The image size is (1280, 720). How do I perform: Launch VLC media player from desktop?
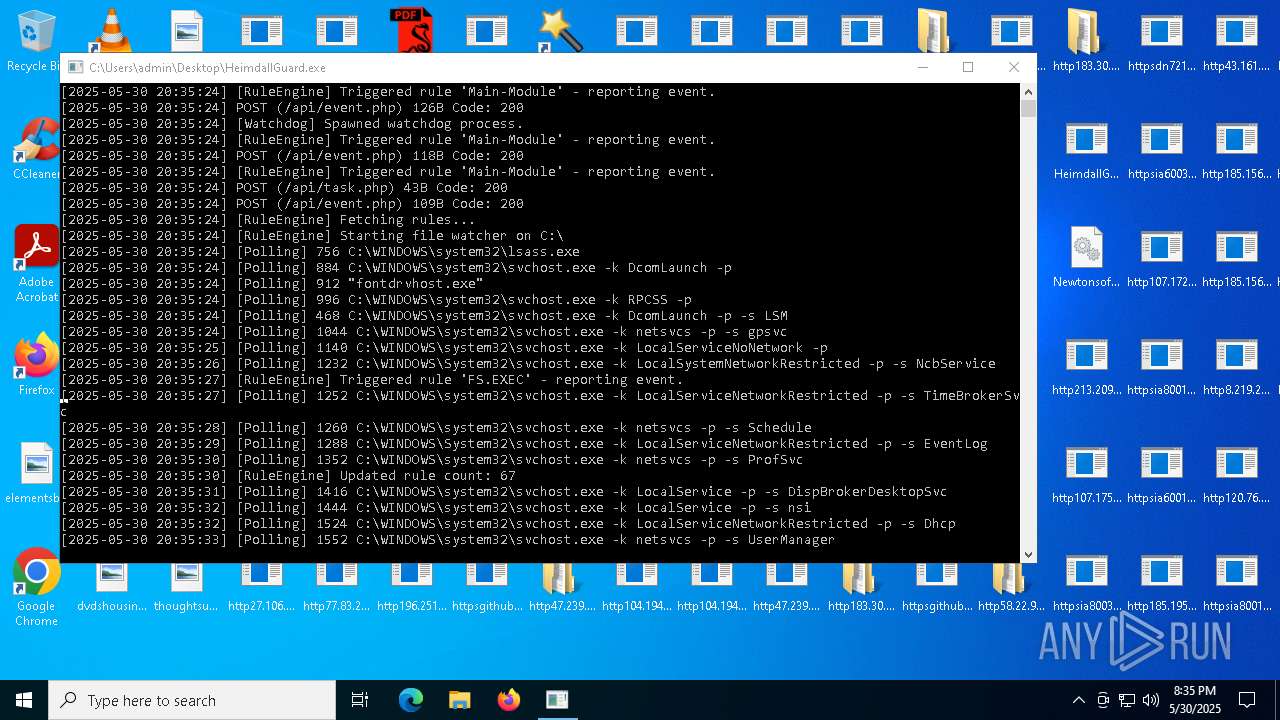(111, 30)
